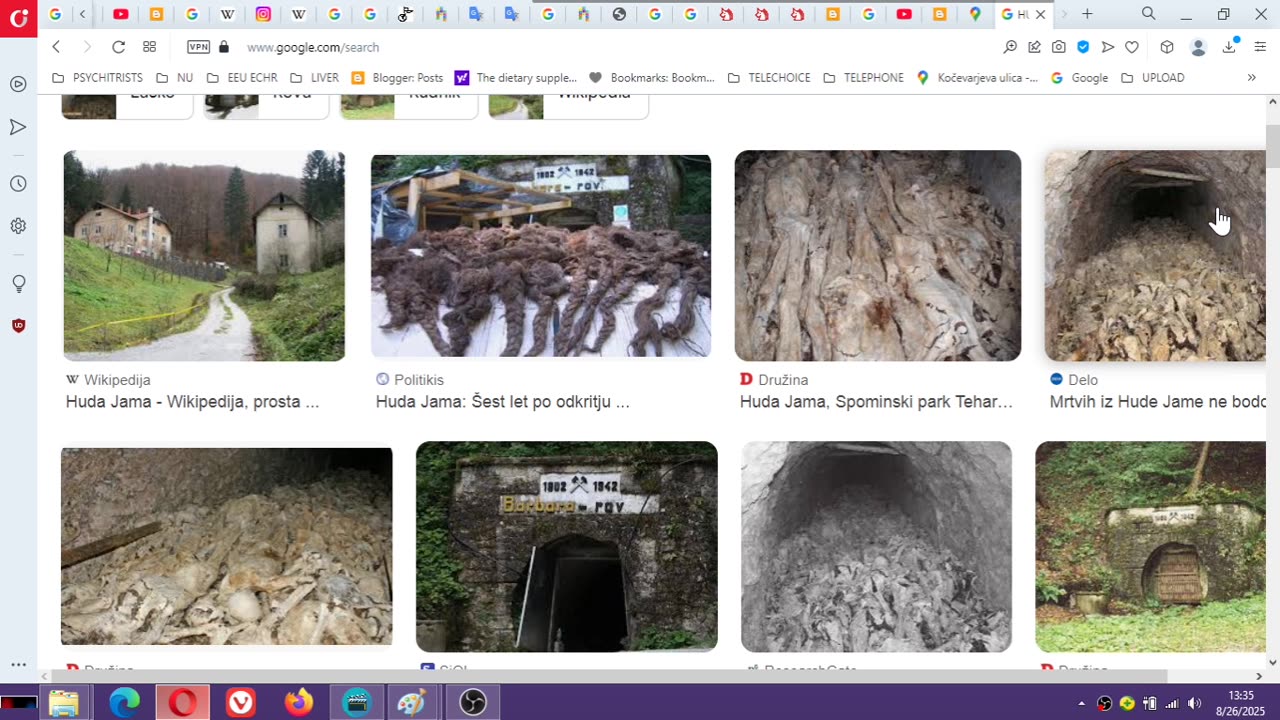Open My Flow from the sidebar

tap(18, 127)
